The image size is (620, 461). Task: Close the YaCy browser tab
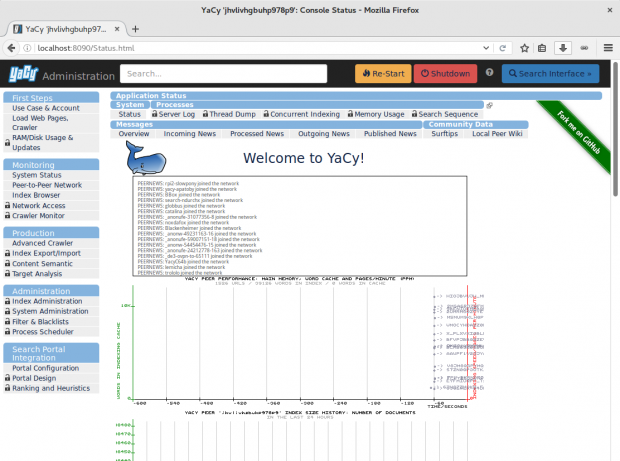point(117,29)
